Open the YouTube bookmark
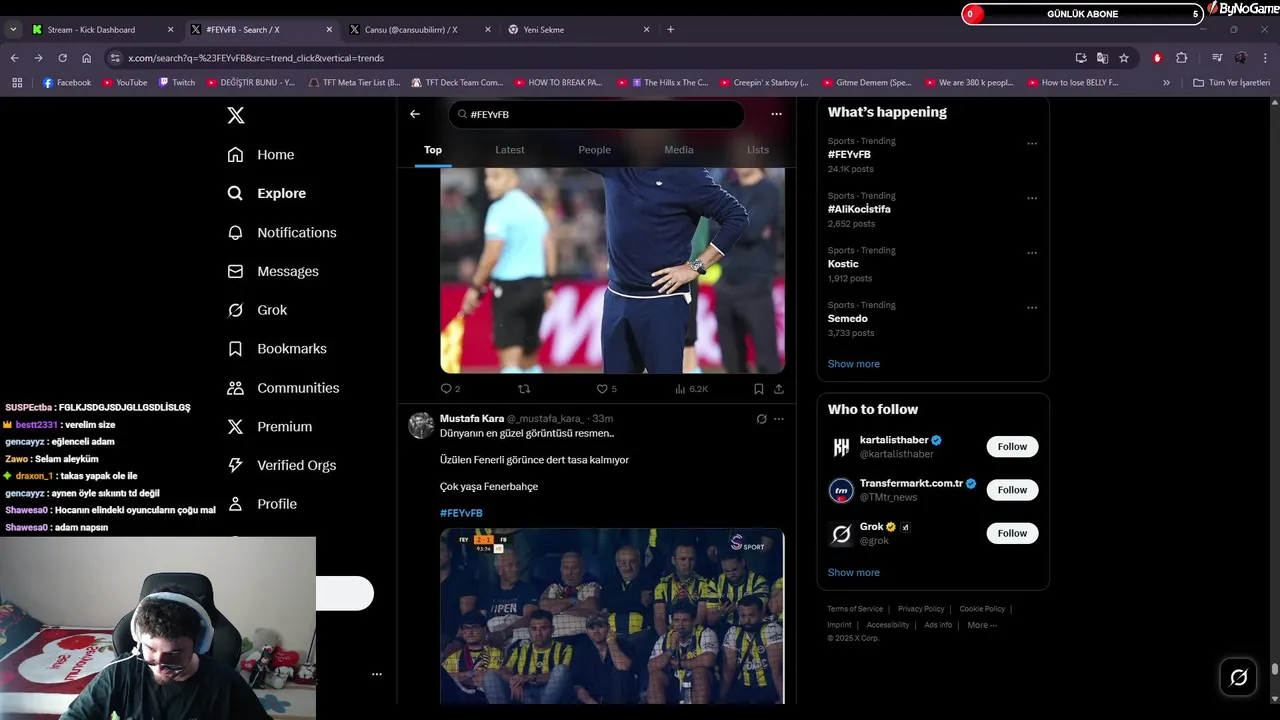This screenshot has height=720, width=1280. (125, 83)
